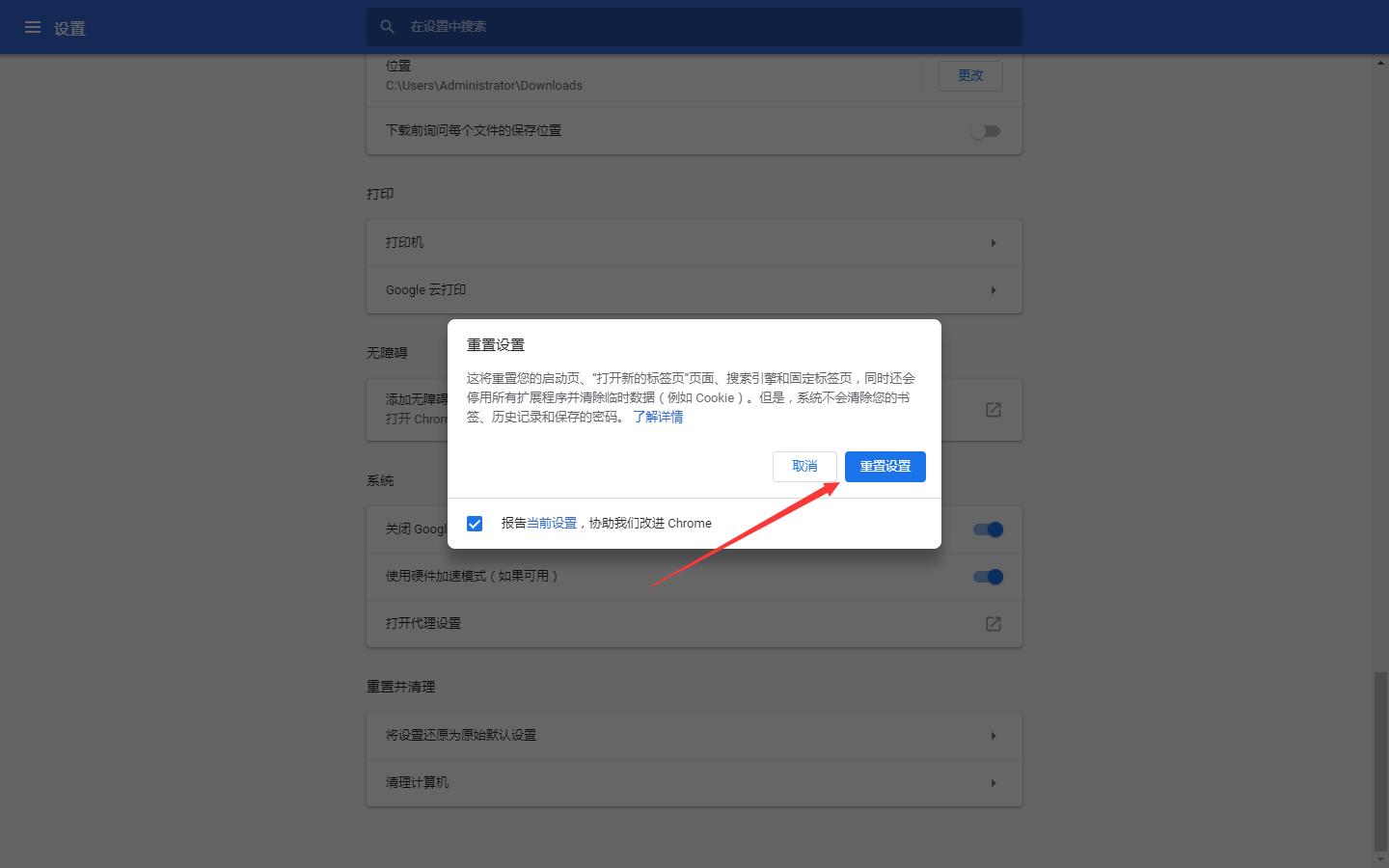Click the 重置设置 dialog title

pyautogui.click(x=496, y=344)
